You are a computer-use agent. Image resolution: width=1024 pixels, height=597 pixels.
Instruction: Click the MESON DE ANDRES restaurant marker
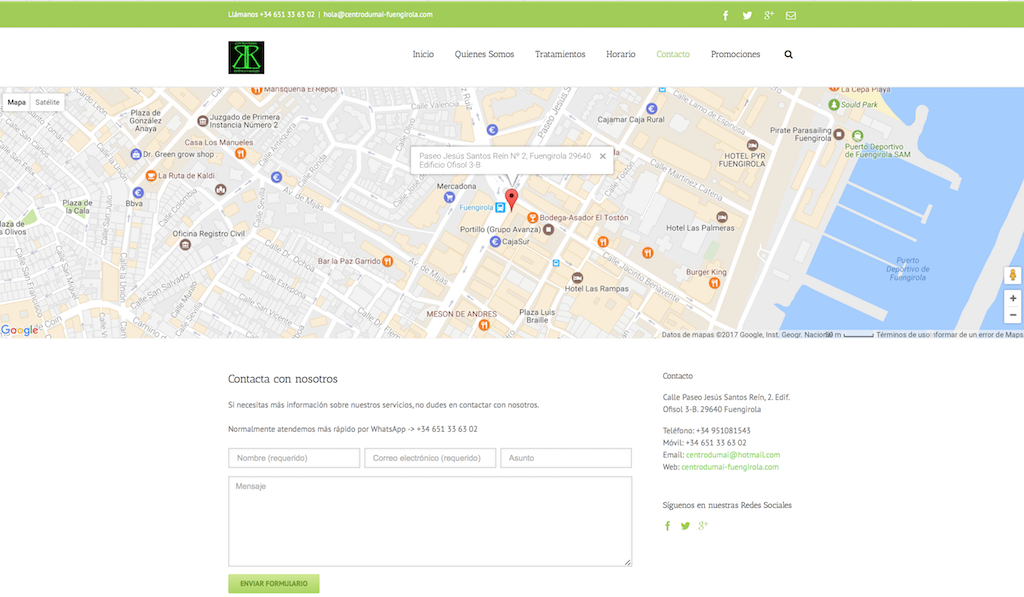click(x=484, y=325)
